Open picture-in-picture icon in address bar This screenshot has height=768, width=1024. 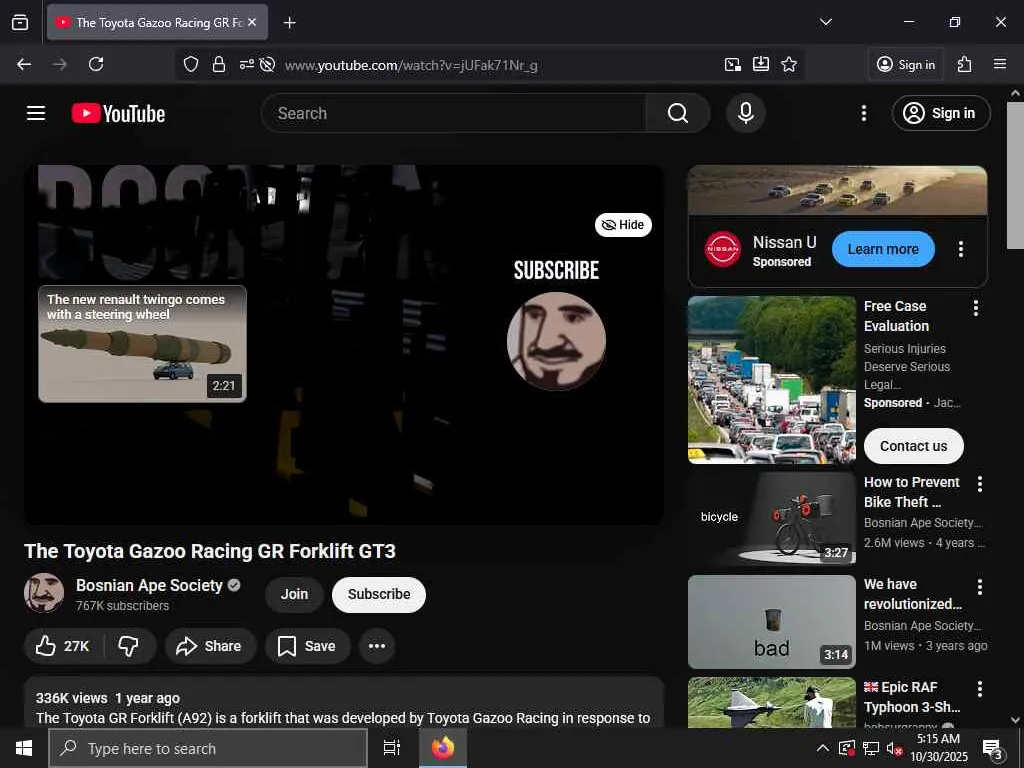(733, 64)
